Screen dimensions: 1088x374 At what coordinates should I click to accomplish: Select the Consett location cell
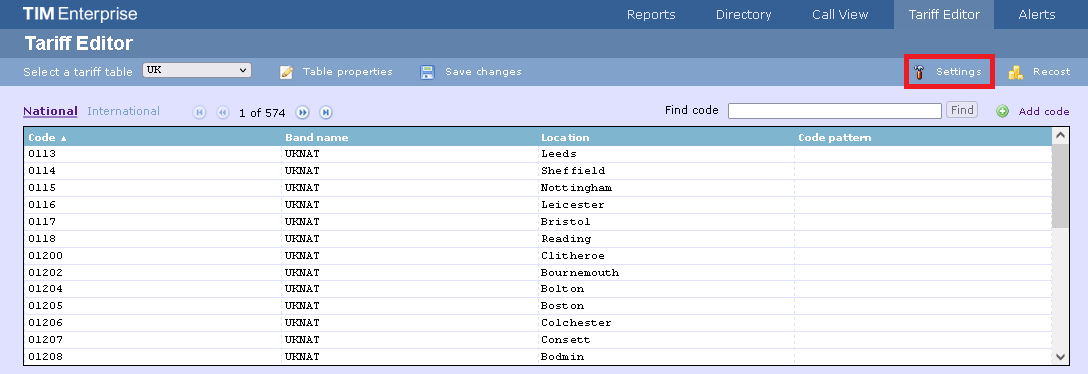pyautogui.click(x=666, y=340)
